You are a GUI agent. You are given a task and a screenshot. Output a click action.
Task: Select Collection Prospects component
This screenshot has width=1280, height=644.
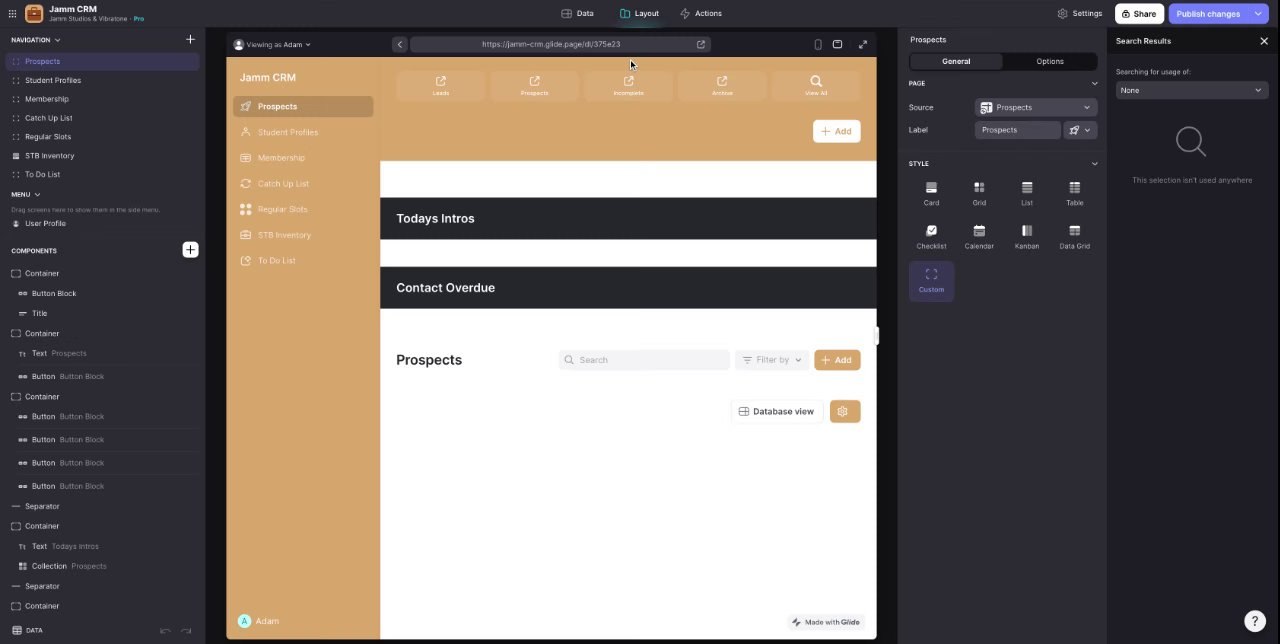point(102,566)
